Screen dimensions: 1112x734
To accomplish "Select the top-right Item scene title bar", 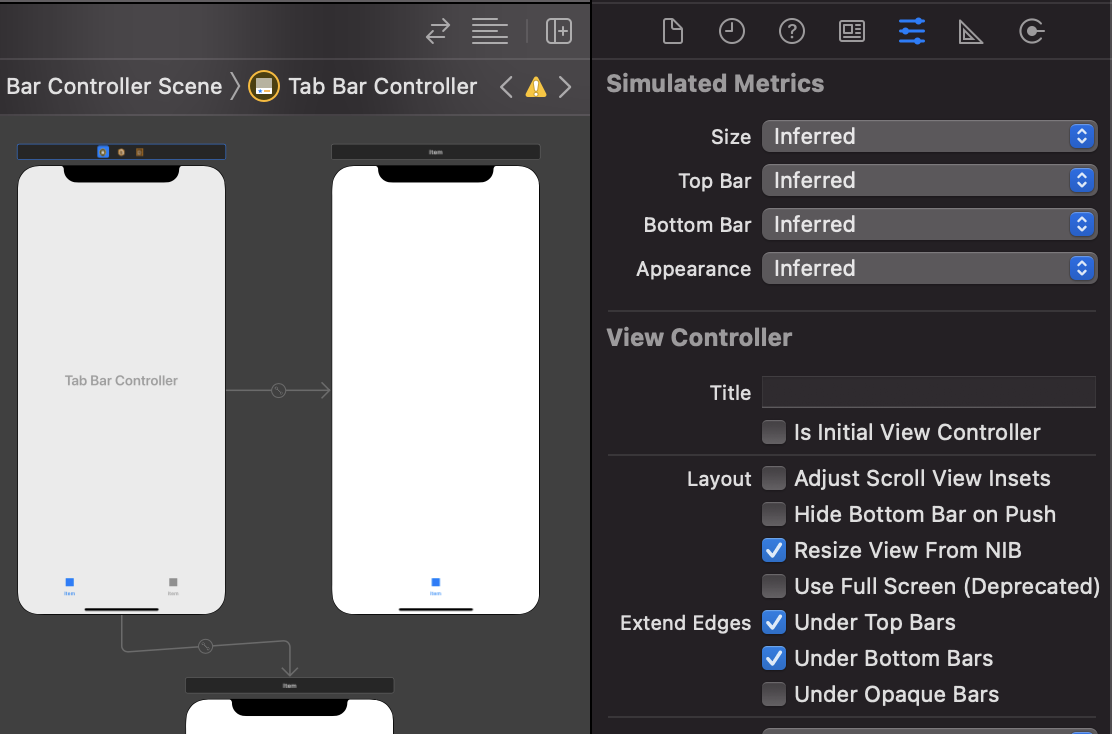I will (x=435, y=152).
